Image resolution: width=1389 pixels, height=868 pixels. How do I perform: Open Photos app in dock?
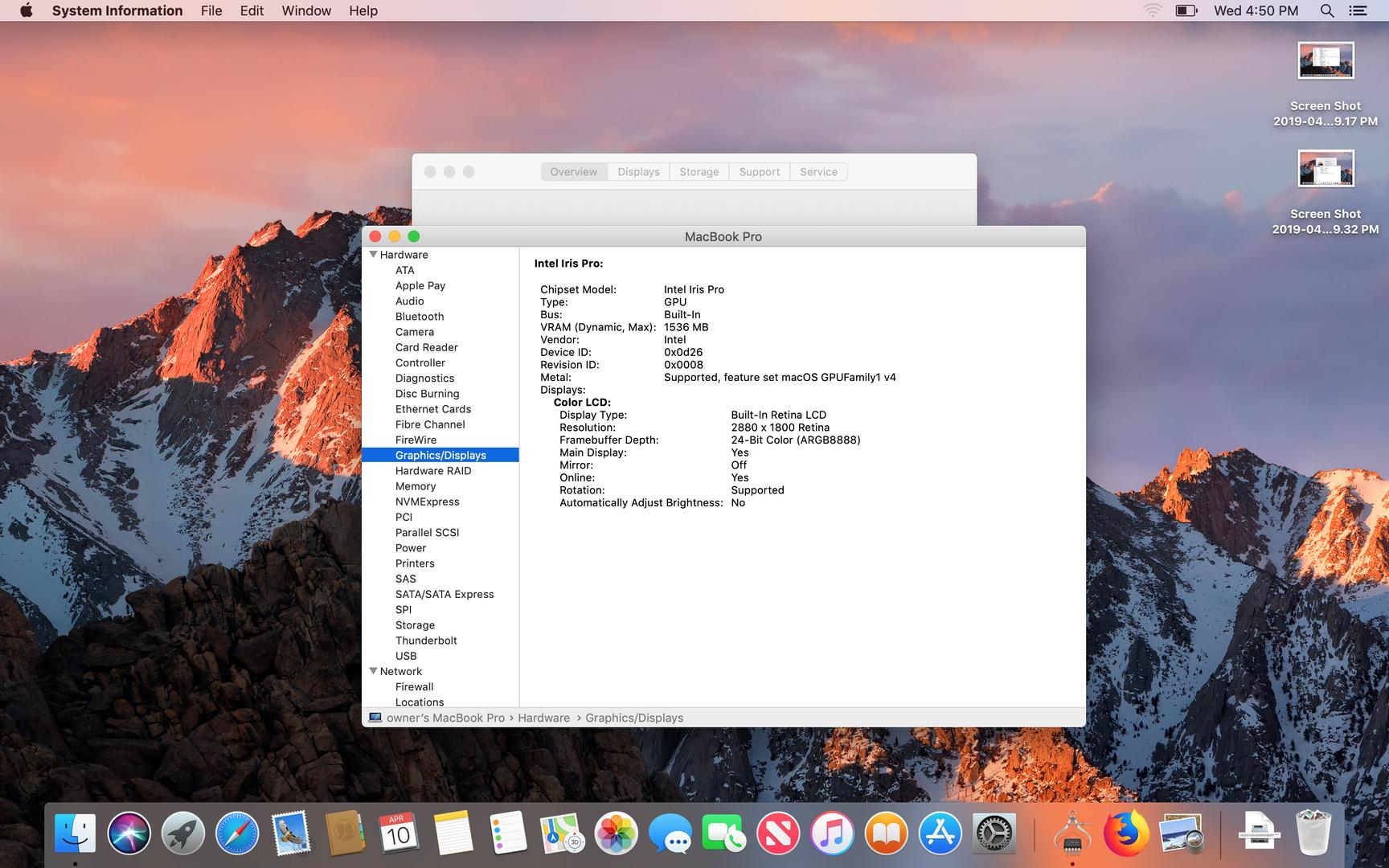click(x=616, y=833)
